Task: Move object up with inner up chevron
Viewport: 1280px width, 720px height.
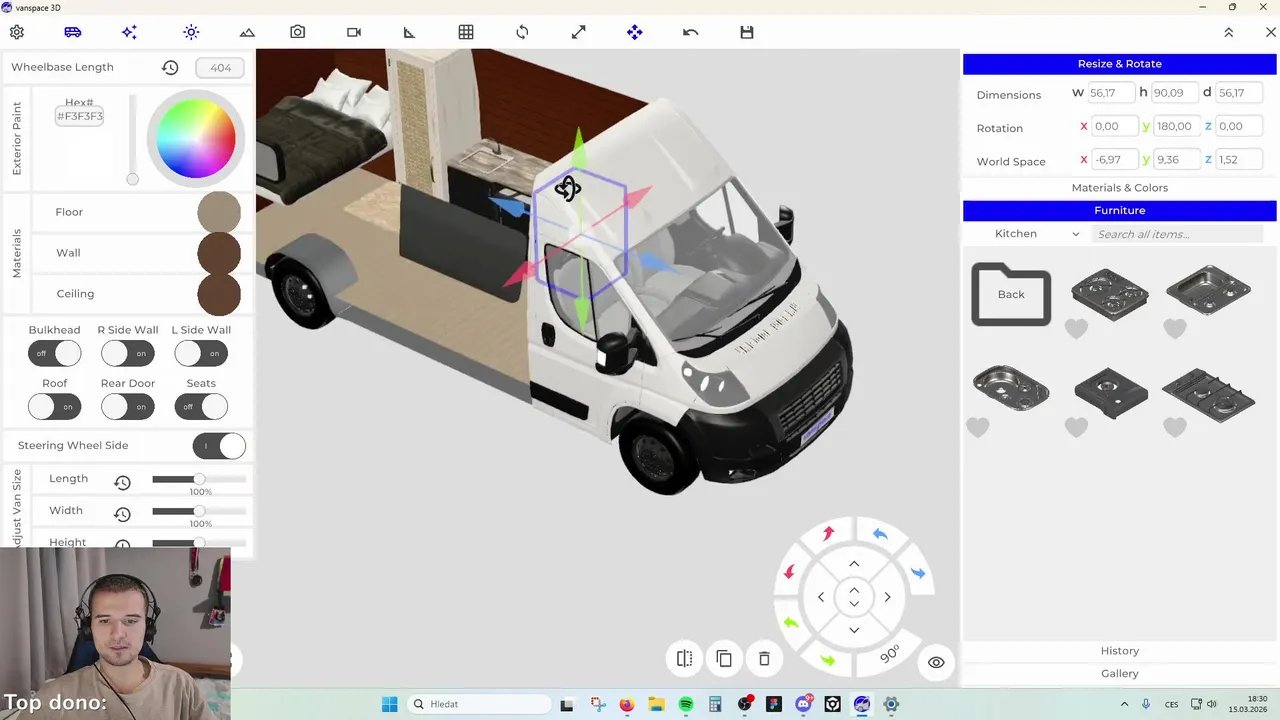Action: [854, 590]
